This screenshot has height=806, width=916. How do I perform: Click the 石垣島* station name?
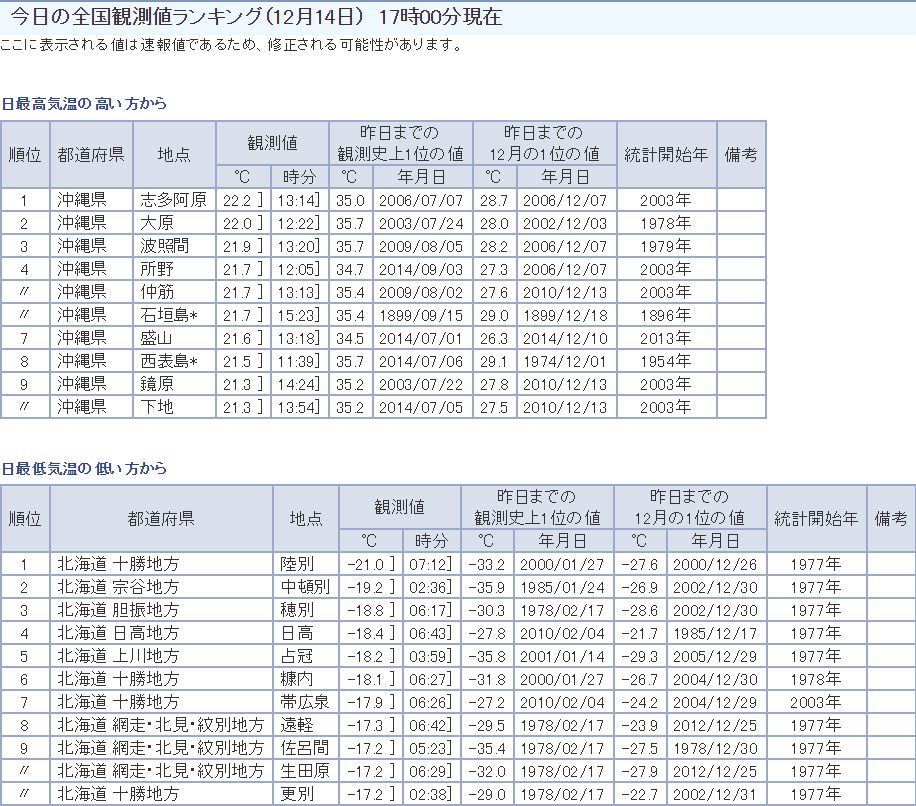(x=172, y=315)
